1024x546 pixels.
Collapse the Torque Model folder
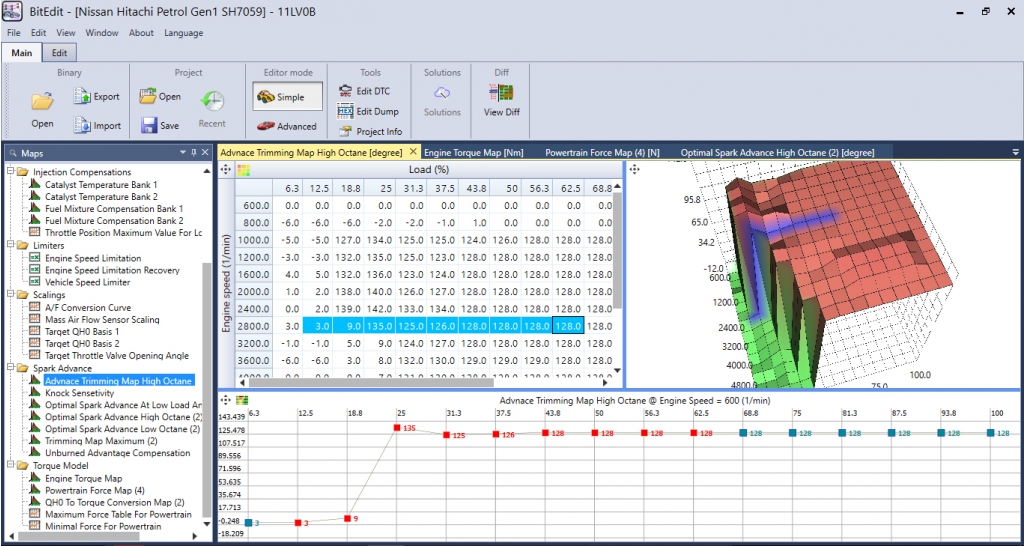coord(10,466)
